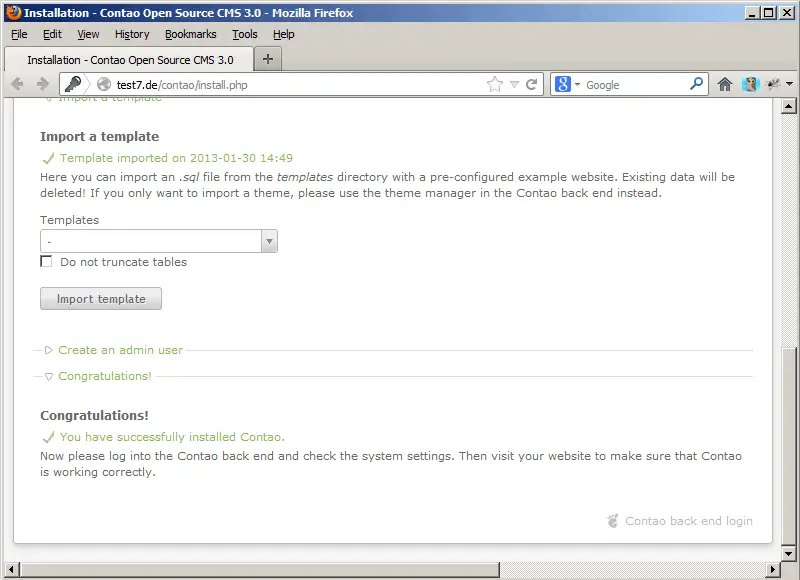
Task: Open a new tab with the plus button
Action: (268, 59)
